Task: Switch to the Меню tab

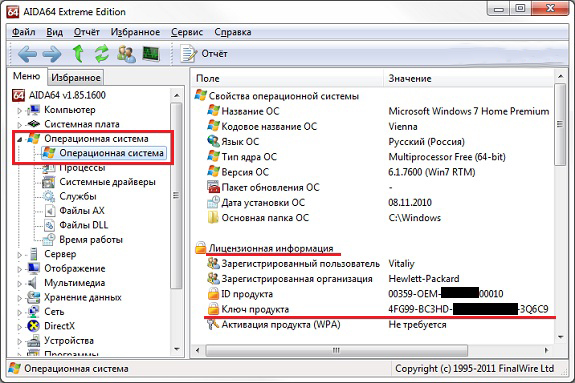Action: (x=26, y=76)
